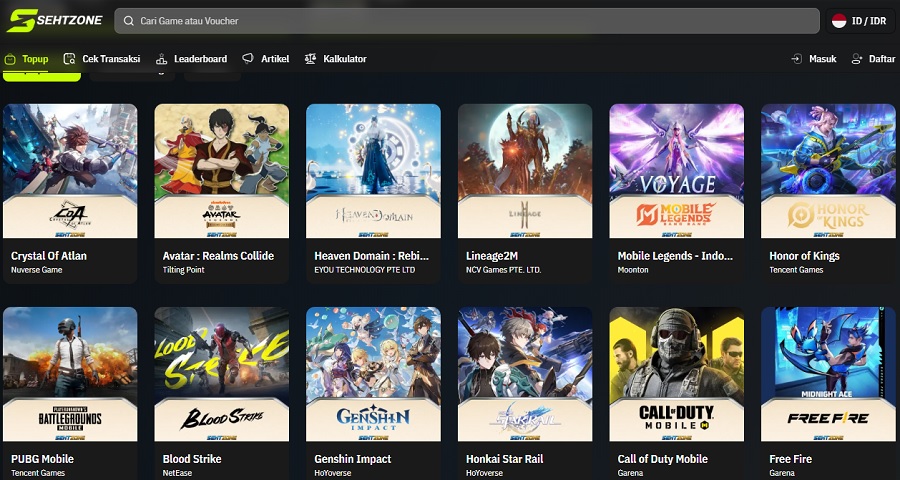Click the Mobile Legends - Indo... title
Image resolution: width=900 pixels, height=480 pixels.
click(x=675, y=256)
